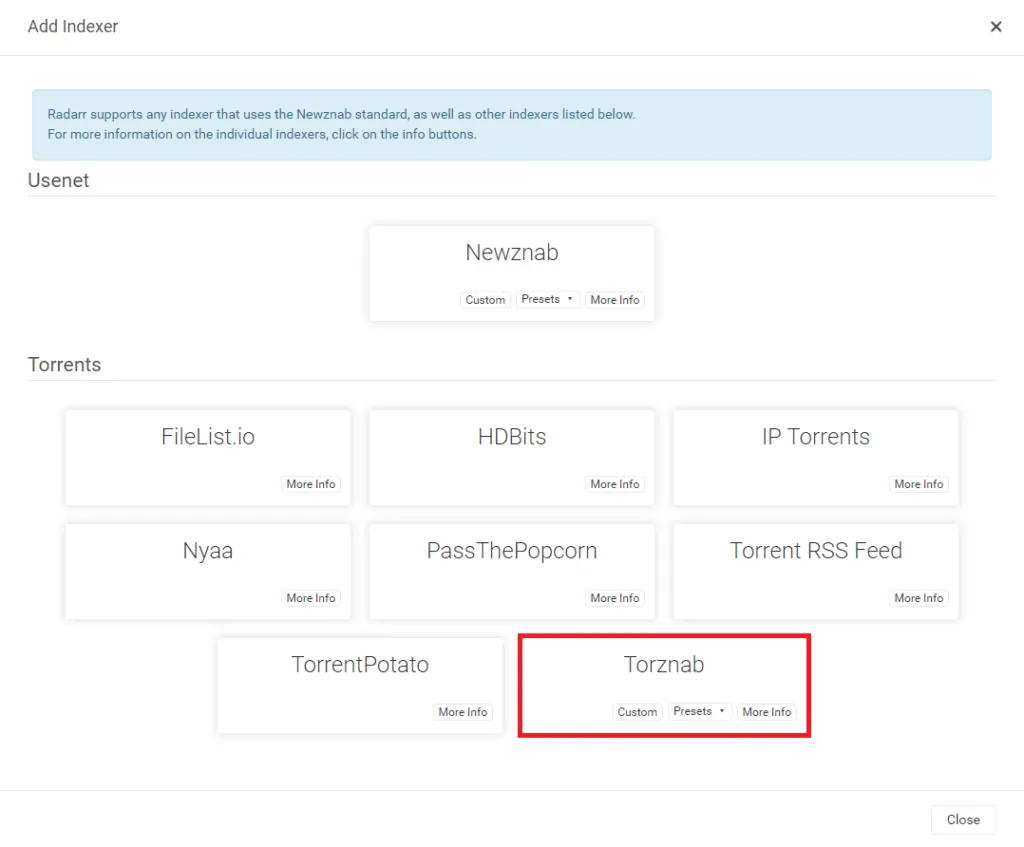Choose the Torrent RSS Feed indexer
Image resolution: width=1024 pixels, height=847 pixels.
pos(815,551)
